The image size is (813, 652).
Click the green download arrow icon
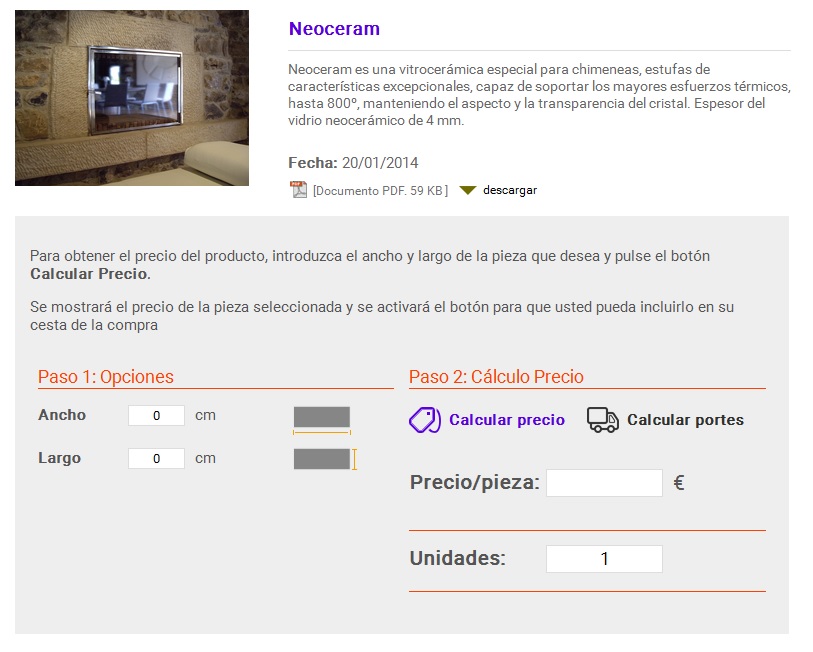(467, 190)
